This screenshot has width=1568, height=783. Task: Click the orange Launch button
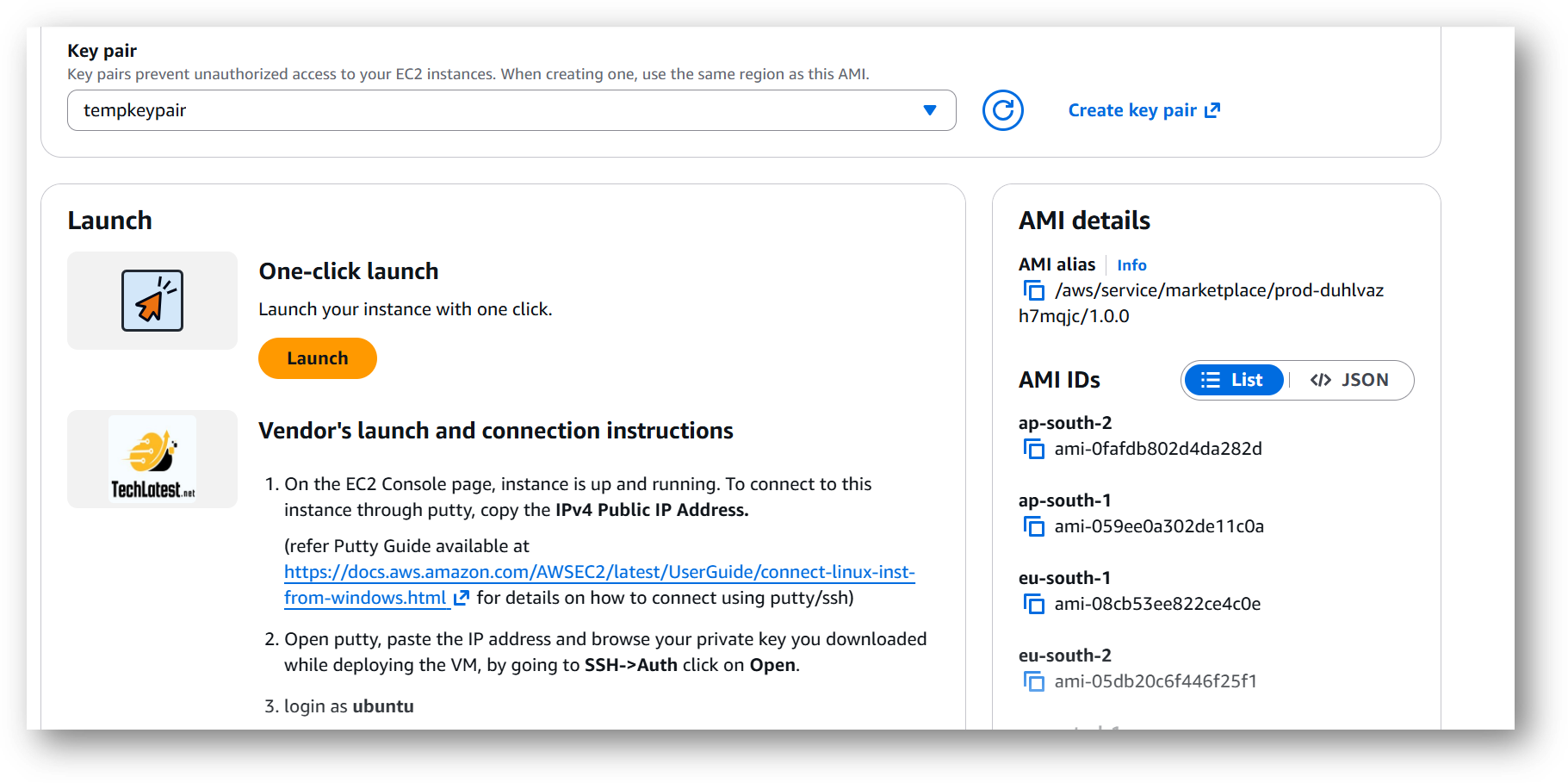318,358
